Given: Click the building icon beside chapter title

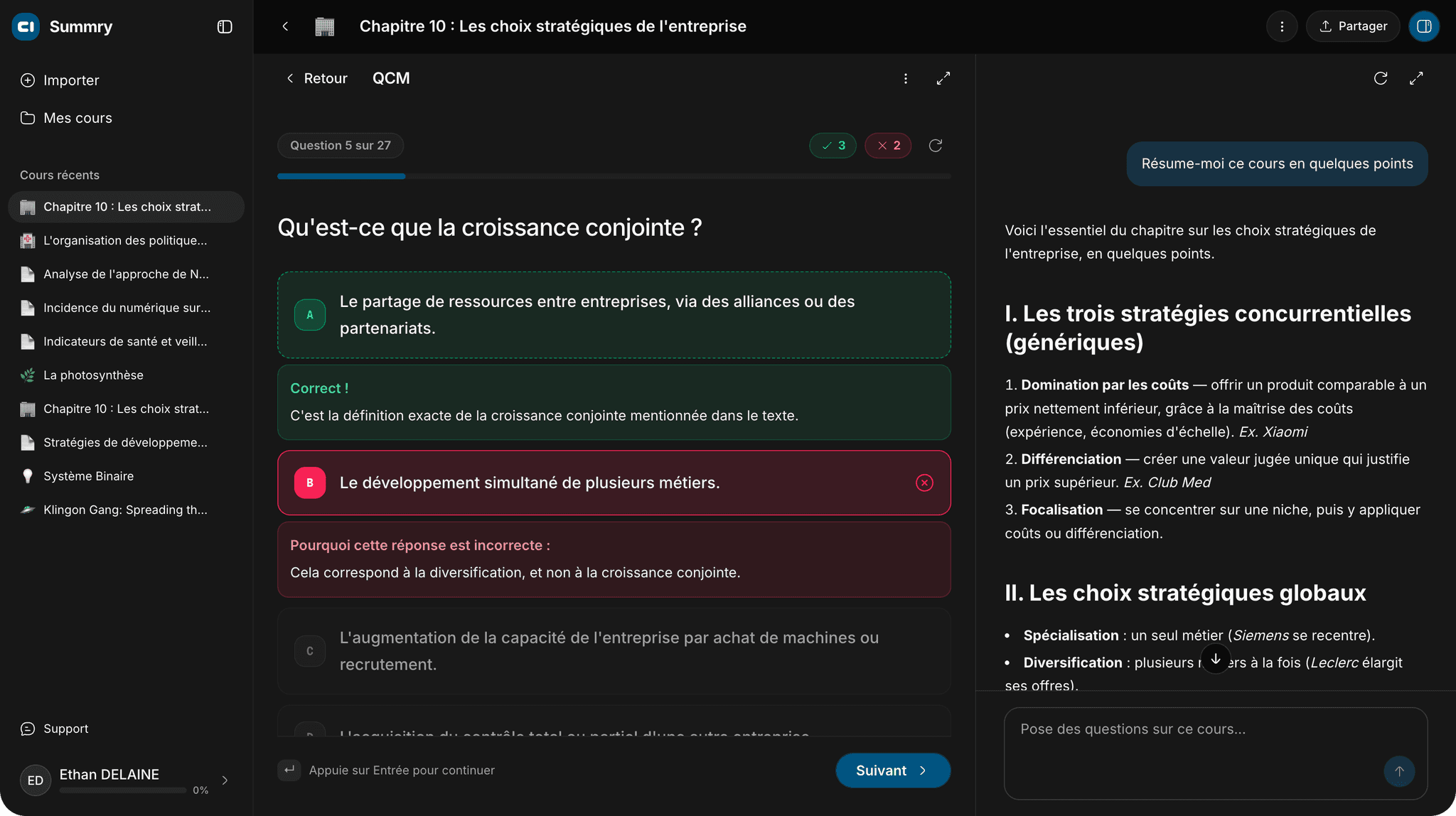Looking at the screenshot, I should [x=324, y=27].
